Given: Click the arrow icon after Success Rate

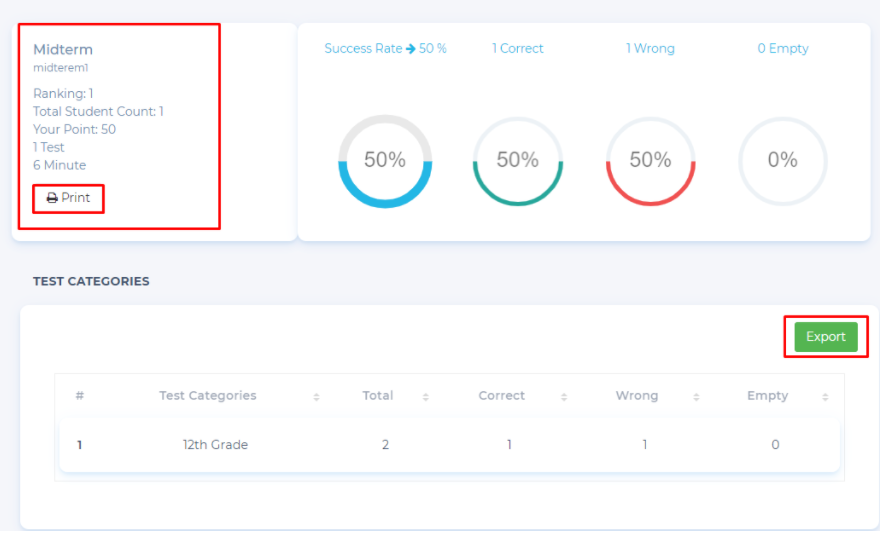Looking at the screenshot, I should click(410, 49).
